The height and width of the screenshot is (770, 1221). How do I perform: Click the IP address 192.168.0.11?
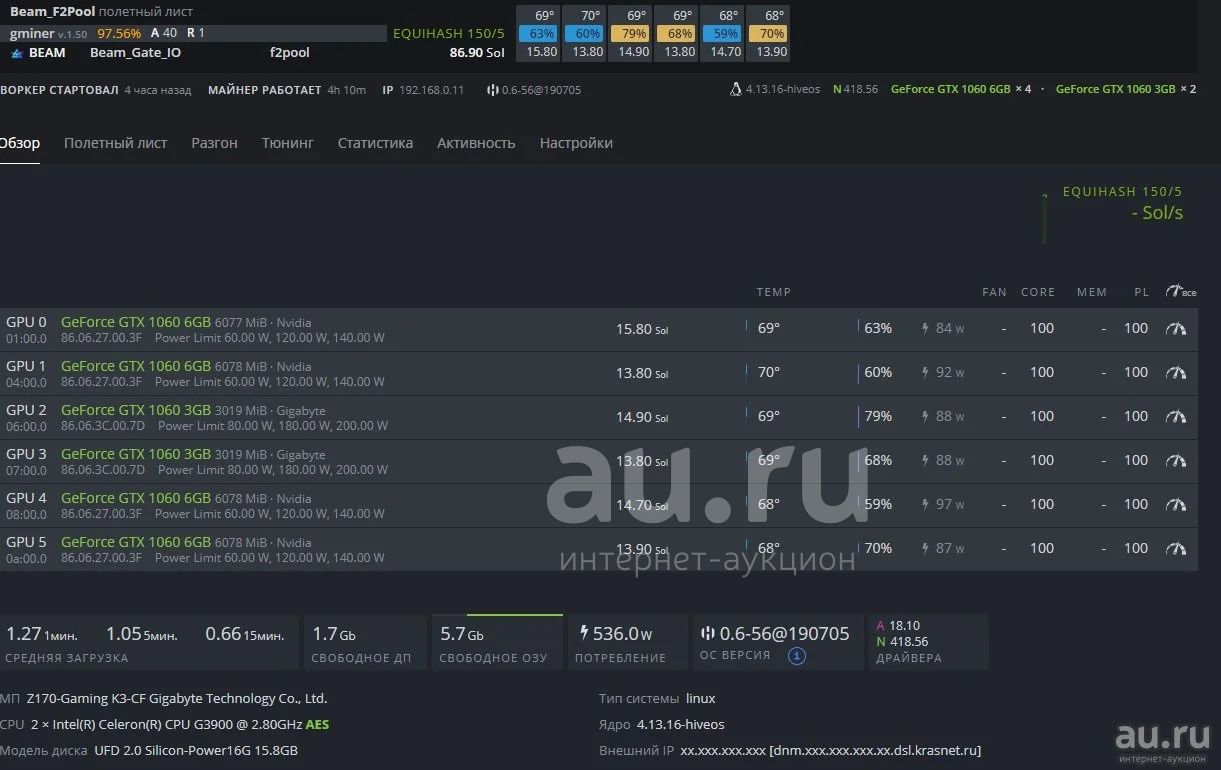point(431,90)
